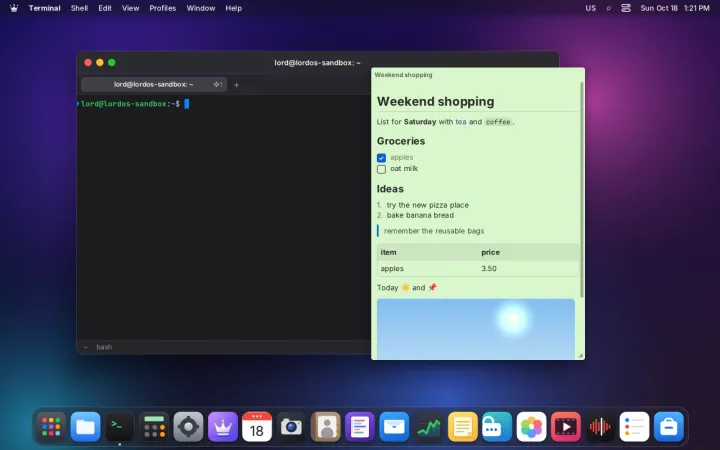Open the yellow Notes icon in dock

[x=462, y=427]
